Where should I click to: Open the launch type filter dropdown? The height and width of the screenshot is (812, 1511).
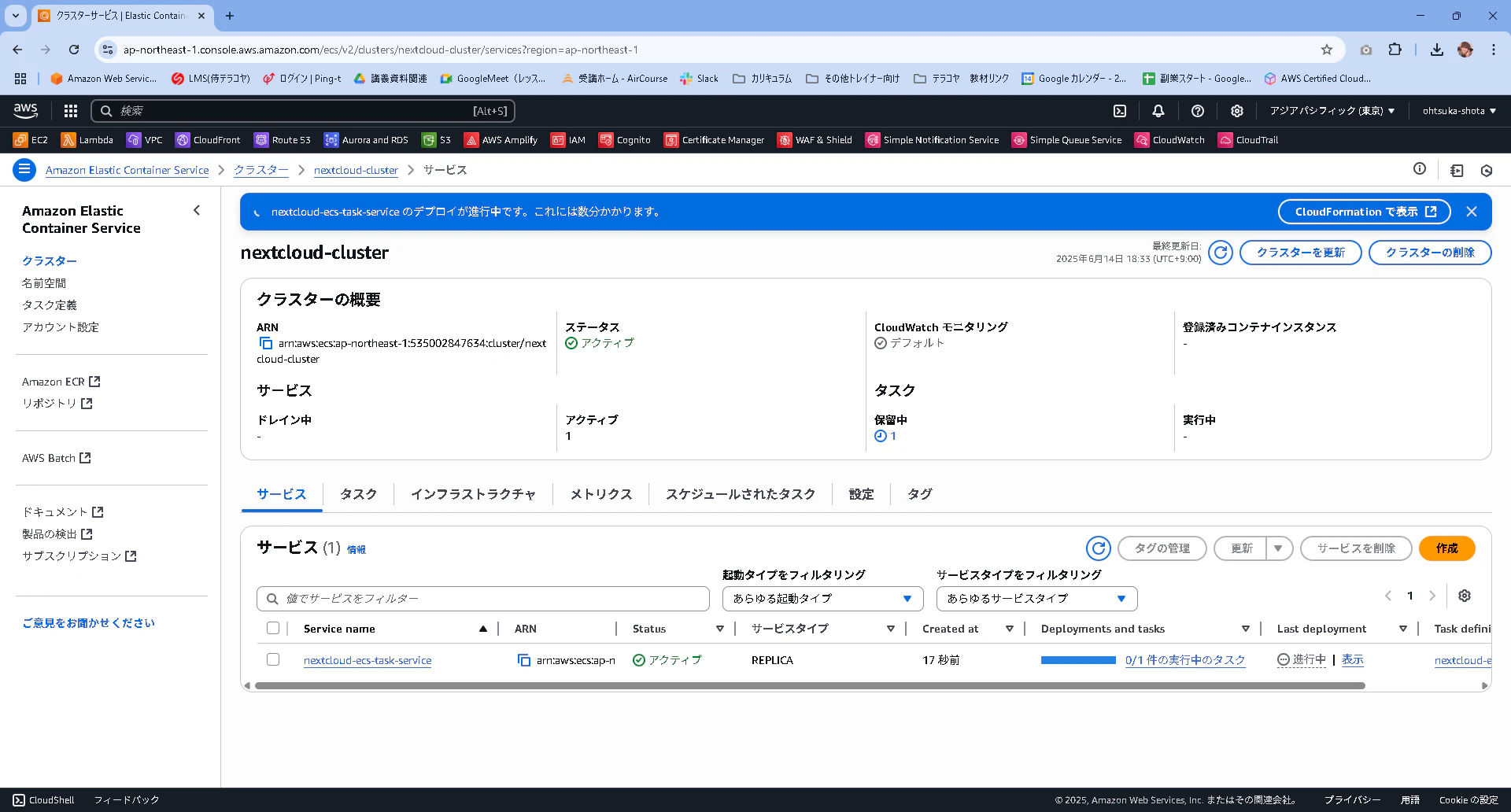(822, 599)
